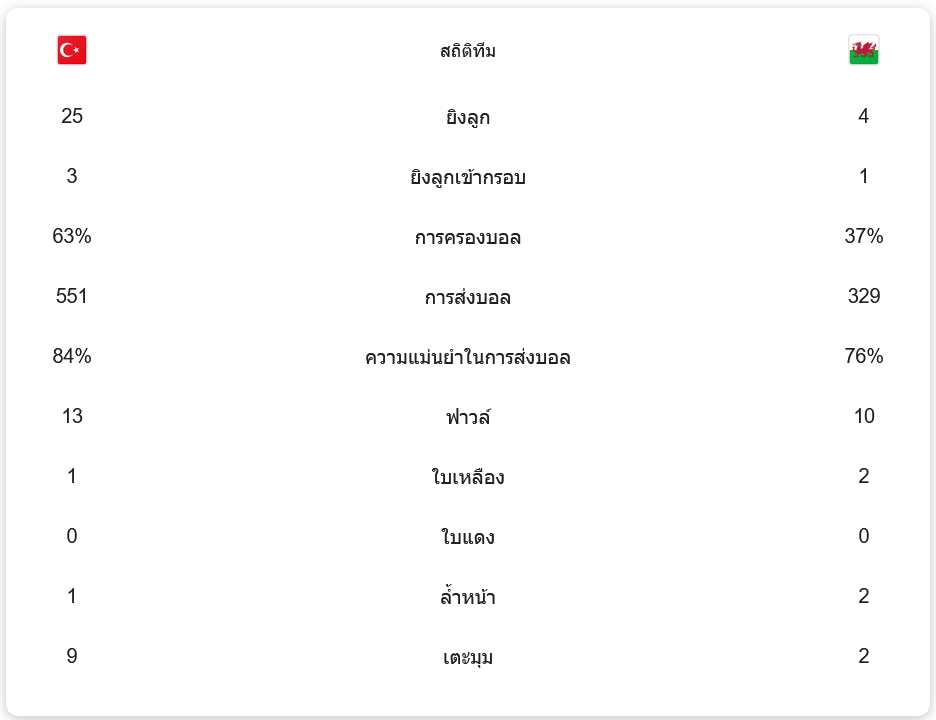Select the ใบเหลือง stat label
936x720 pixels.
click(x=468, y=477)
